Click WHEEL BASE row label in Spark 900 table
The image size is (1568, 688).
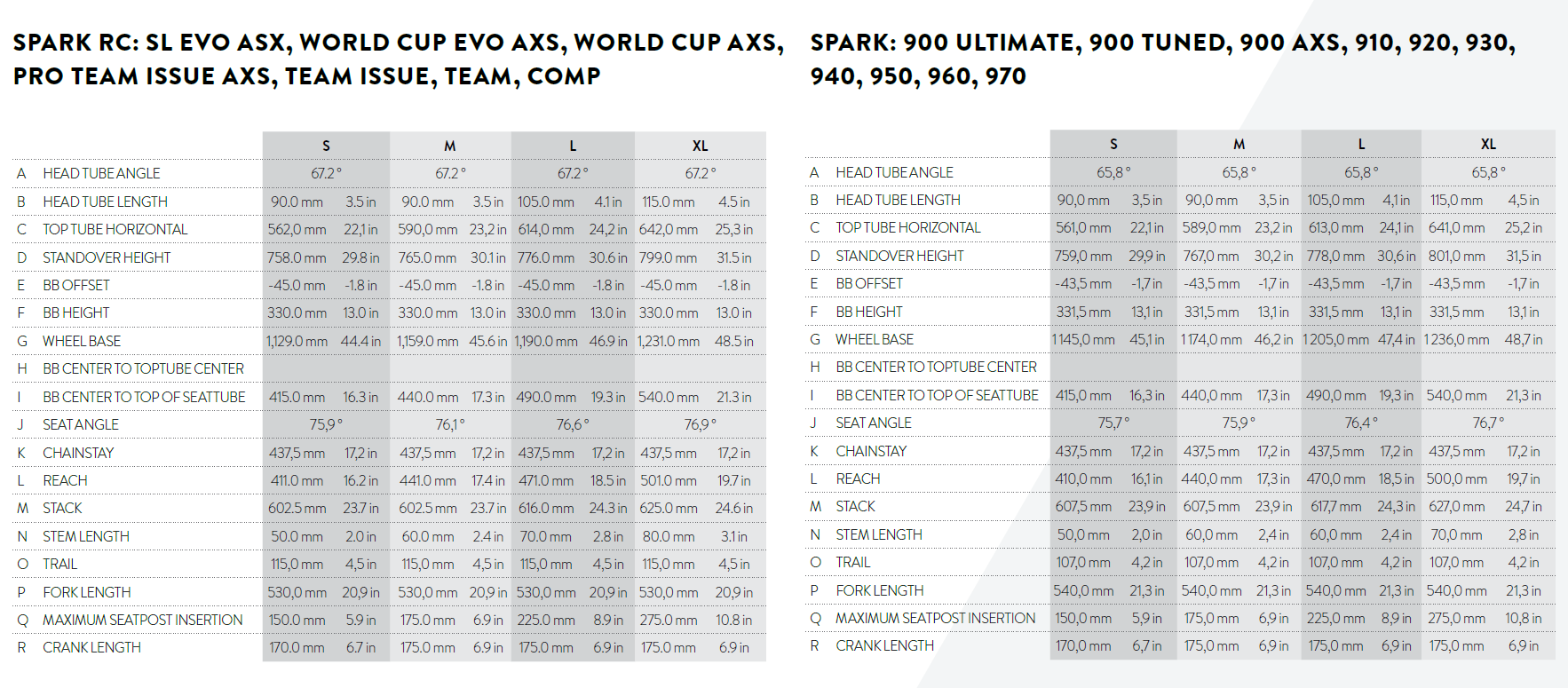click(x=874, y=339)
